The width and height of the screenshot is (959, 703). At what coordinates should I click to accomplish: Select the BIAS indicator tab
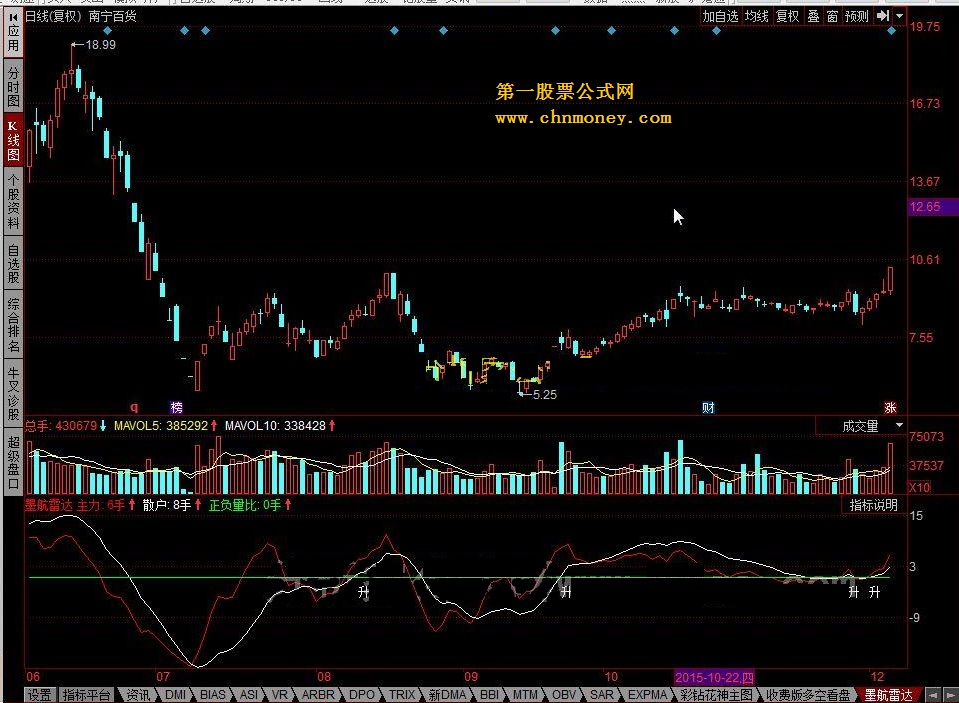(x=213, y=695)
